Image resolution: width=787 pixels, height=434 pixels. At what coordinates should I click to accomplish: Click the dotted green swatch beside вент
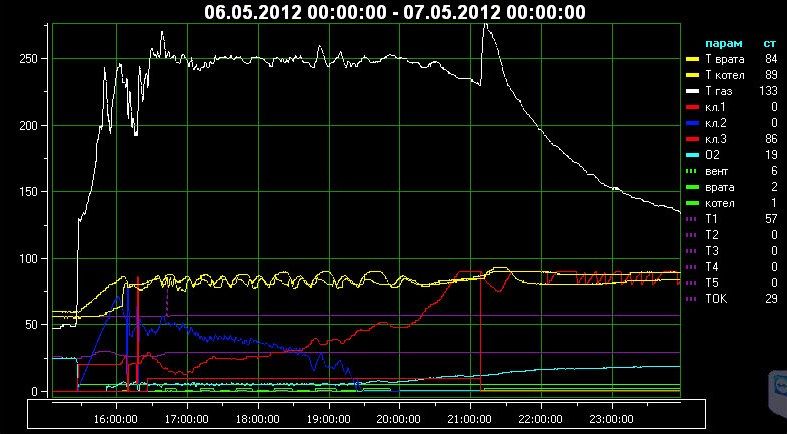point(693,171)
